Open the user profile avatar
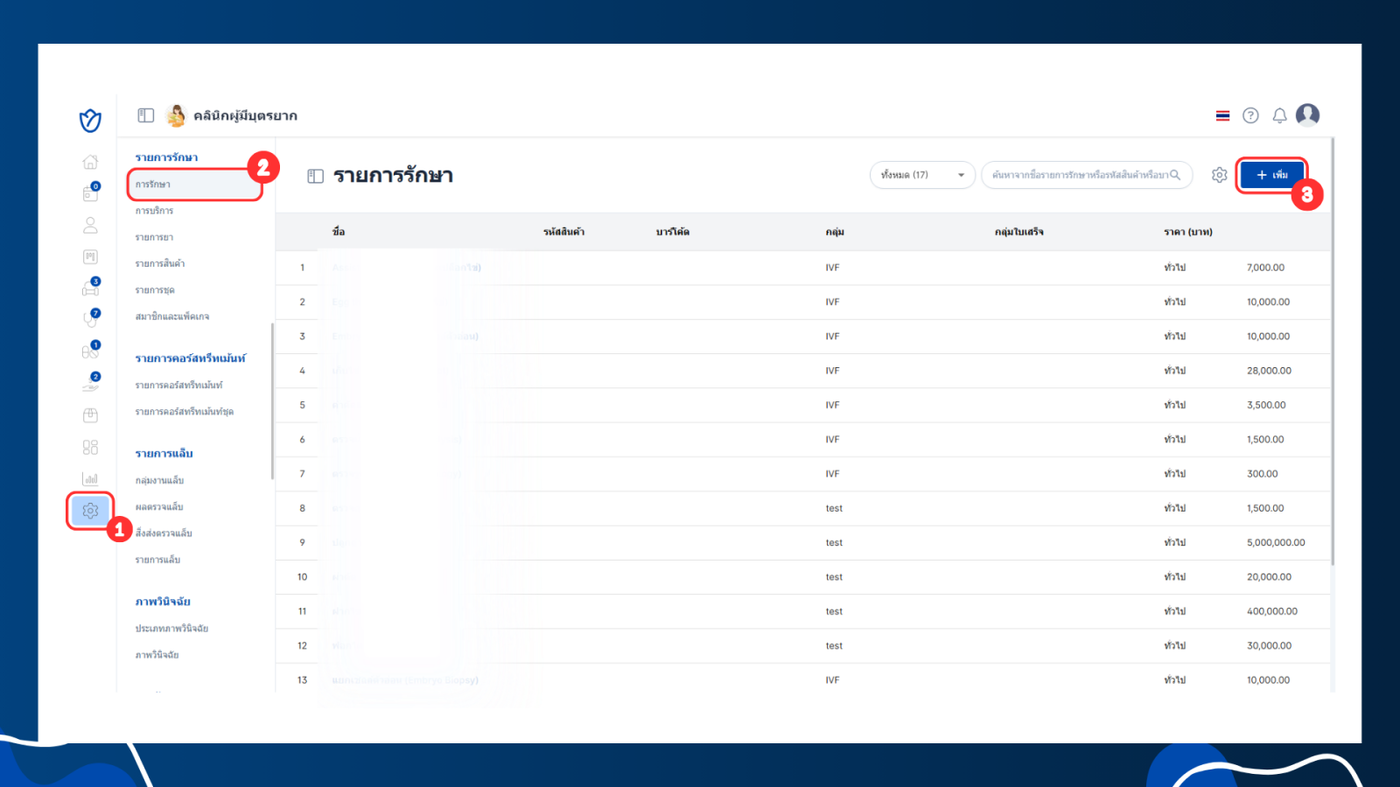1400x787 pixels. tap(1308, 115)
